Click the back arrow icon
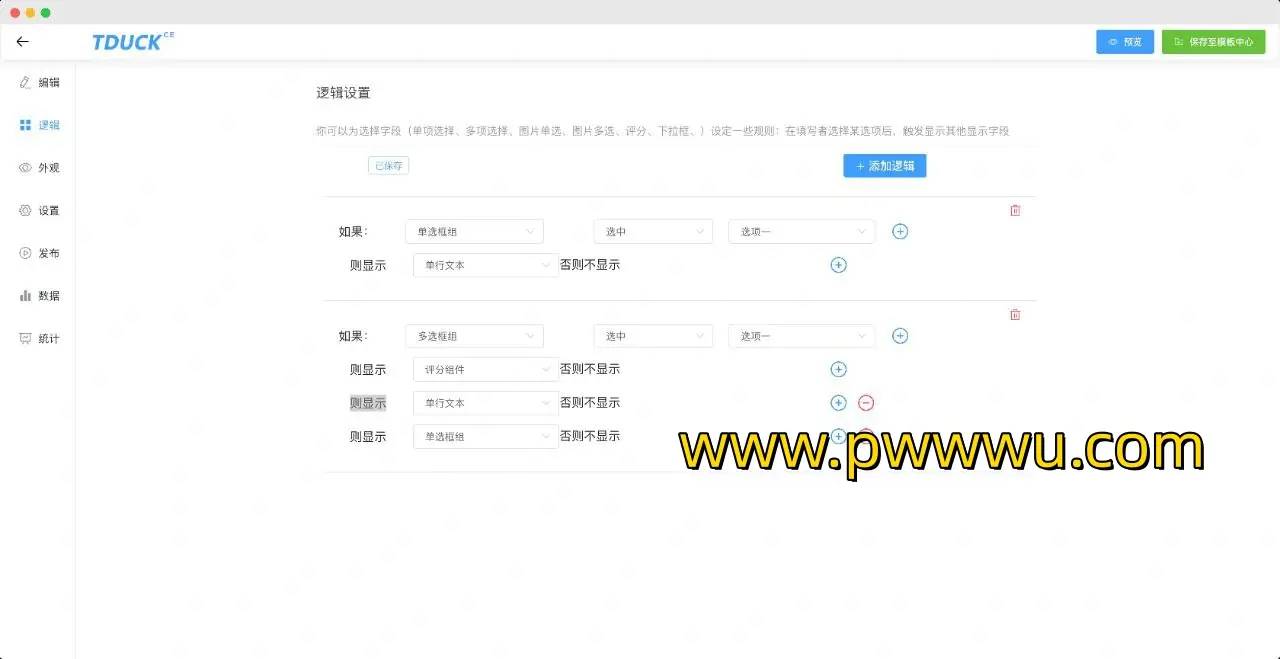 point(23,42)
